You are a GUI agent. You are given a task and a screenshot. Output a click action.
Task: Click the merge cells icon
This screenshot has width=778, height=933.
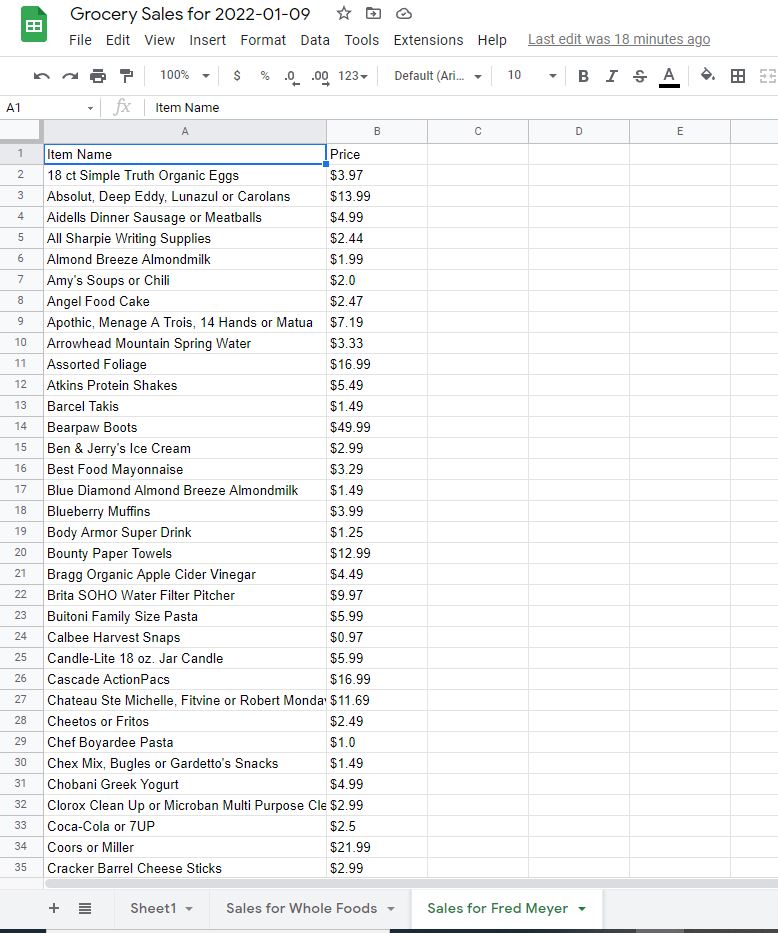coord(768,76)
